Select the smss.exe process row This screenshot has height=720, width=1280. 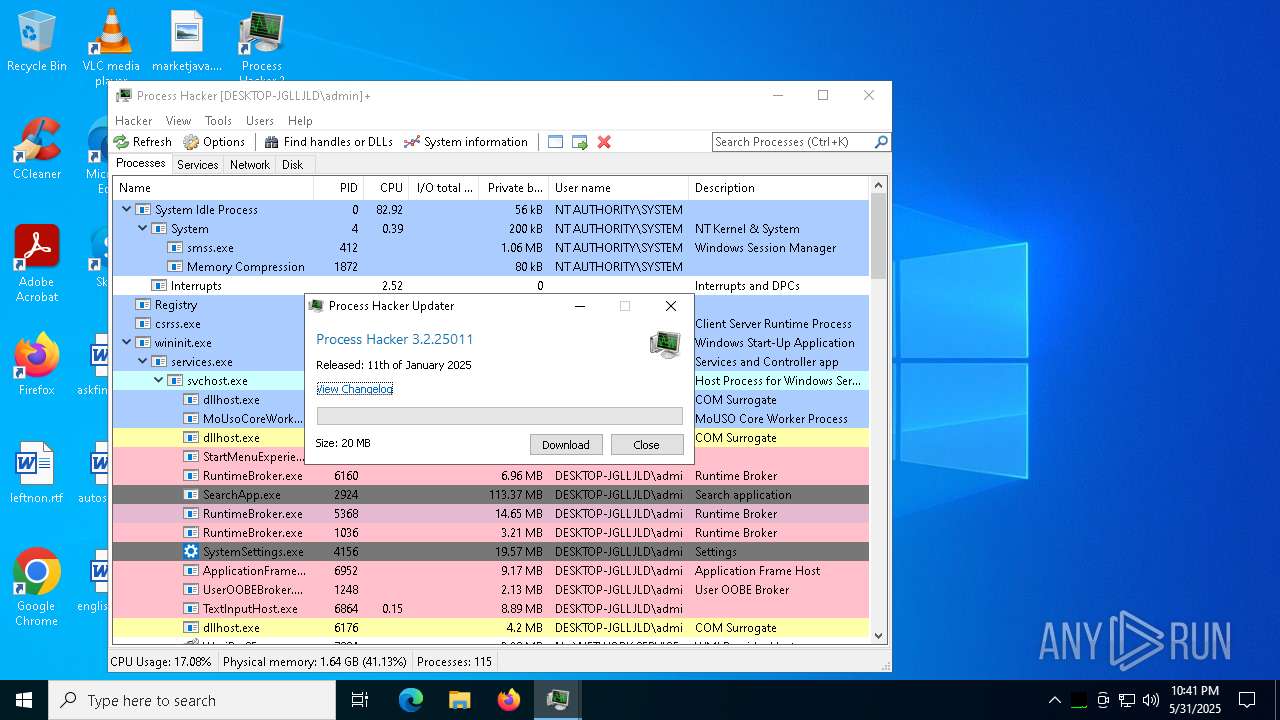[490, 248]
